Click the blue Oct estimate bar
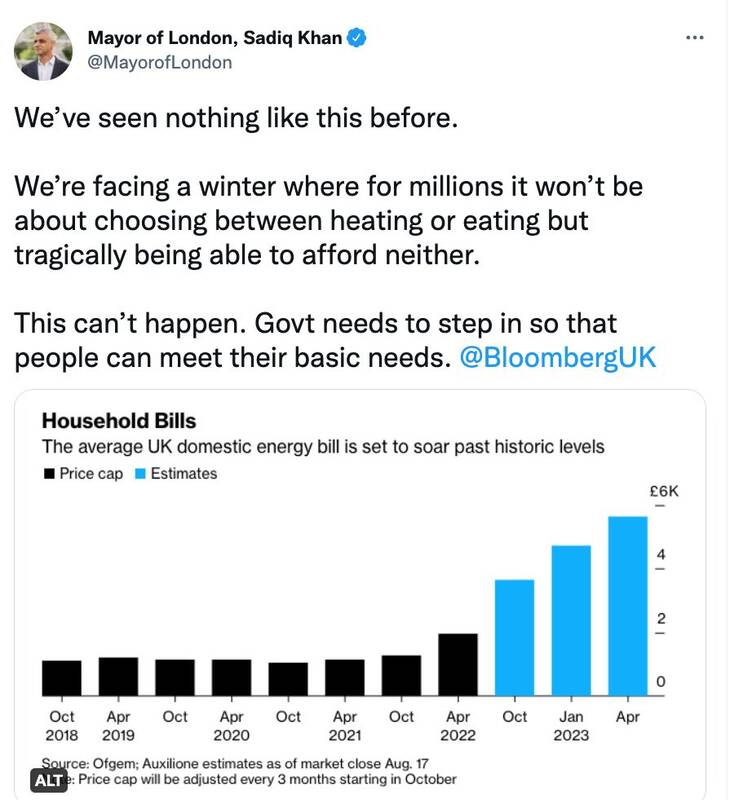Image resolution: width=730 pixels, height=800 pixels. coord(515,637)
